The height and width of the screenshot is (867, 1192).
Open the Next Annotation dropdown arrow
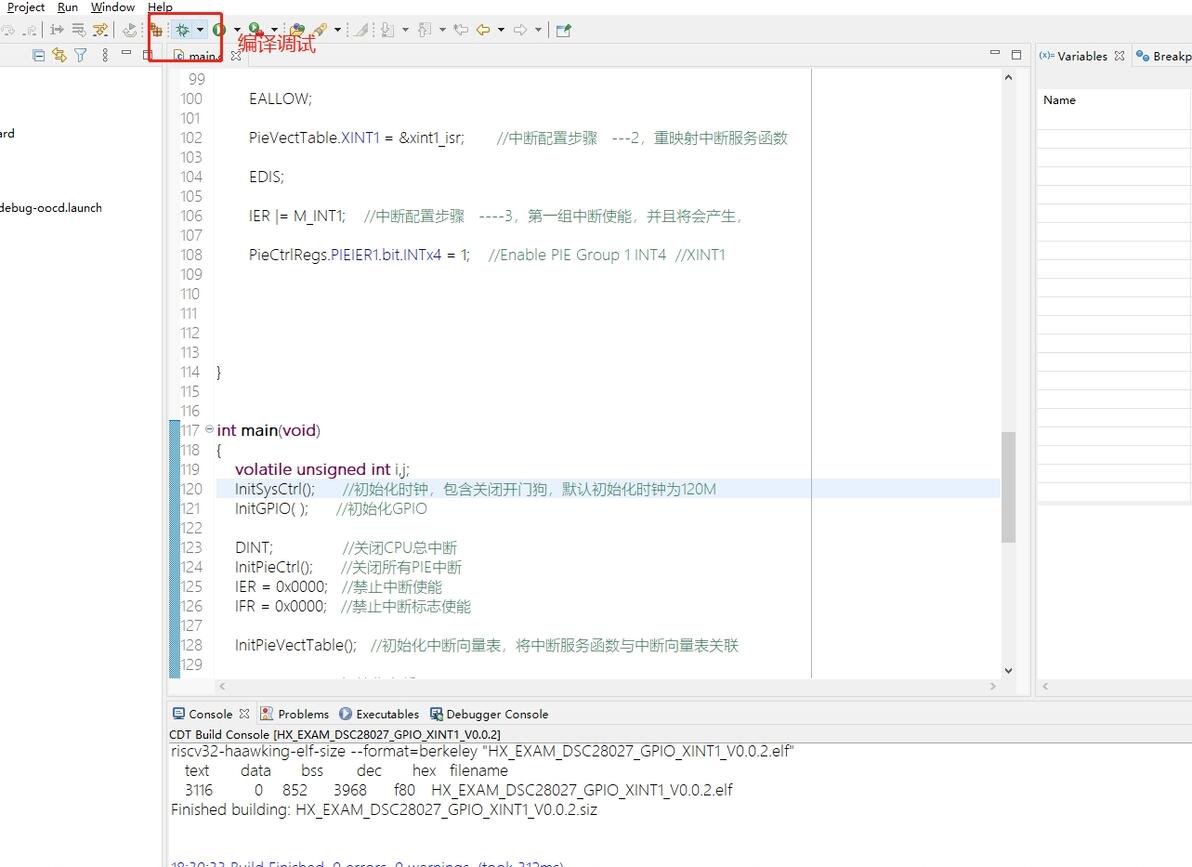pyautogui.click(x=405, y=30)
